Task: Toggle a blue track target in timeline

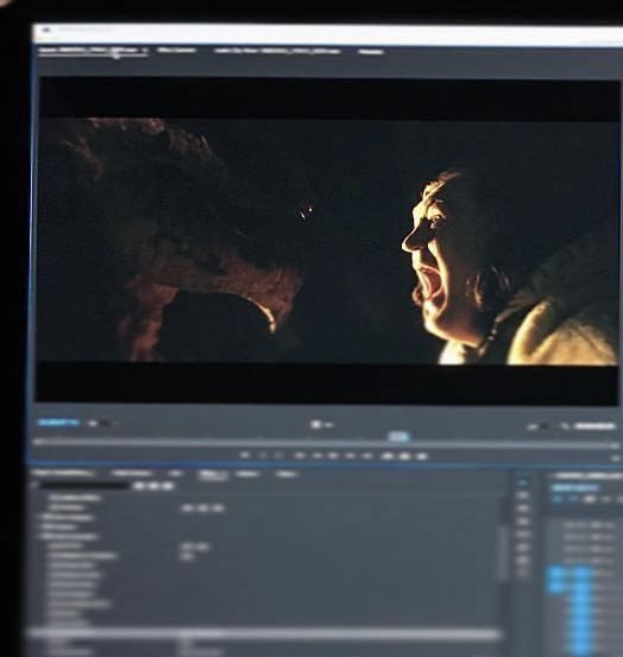Action: click(556, 575)
